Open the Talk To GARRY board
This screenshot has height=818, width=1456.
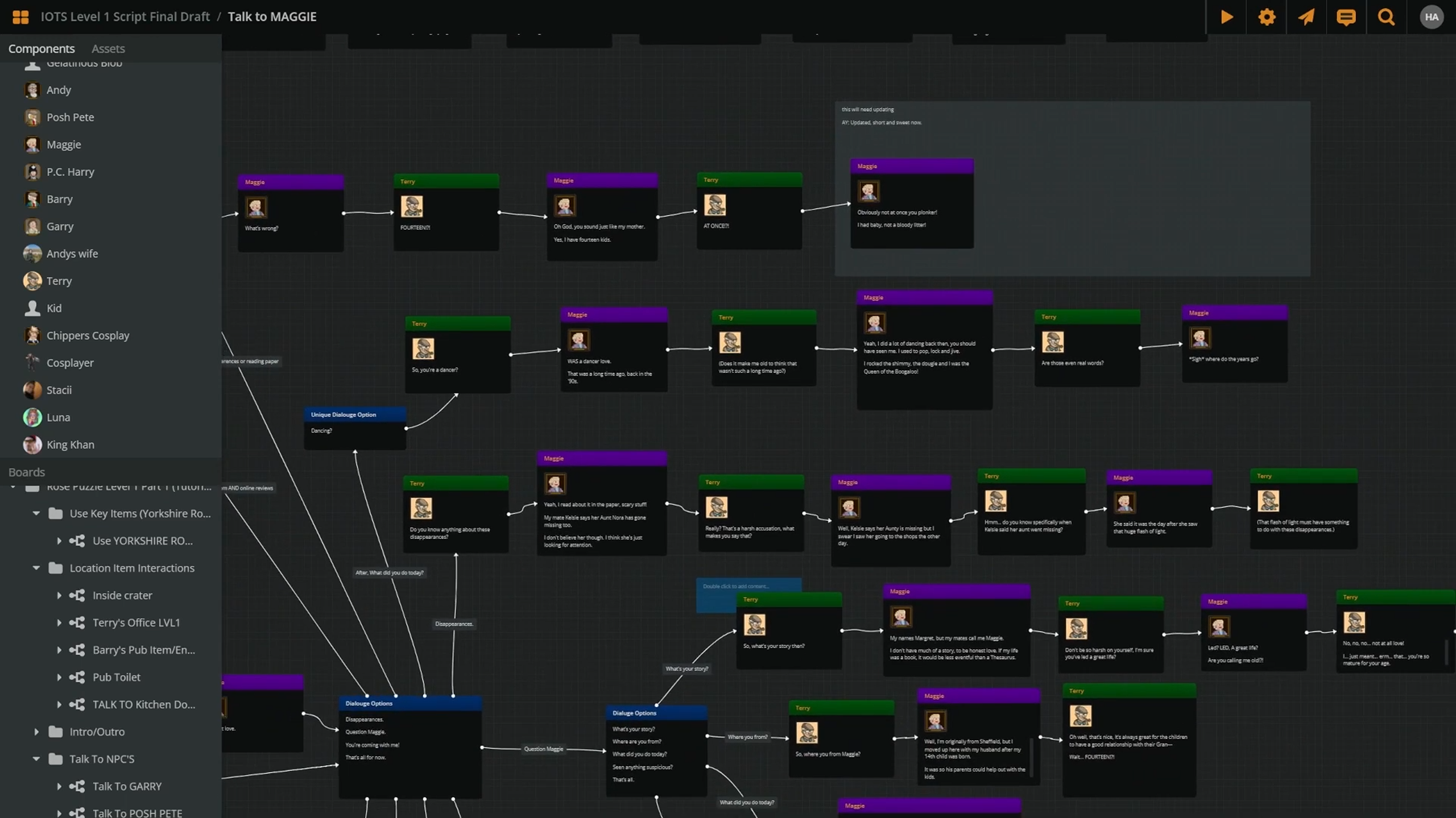tap(127, 786)
